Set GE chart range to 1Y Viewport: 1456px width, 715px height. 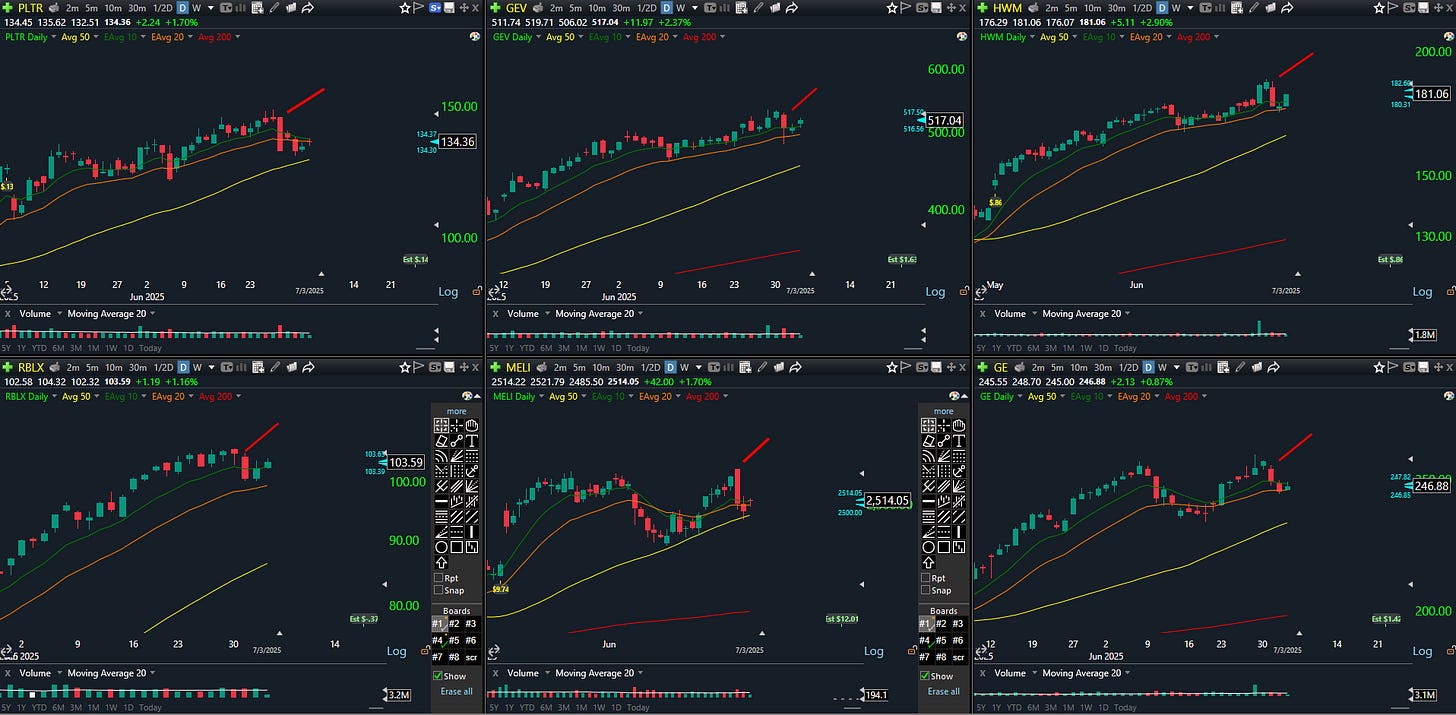coord(997,708)
